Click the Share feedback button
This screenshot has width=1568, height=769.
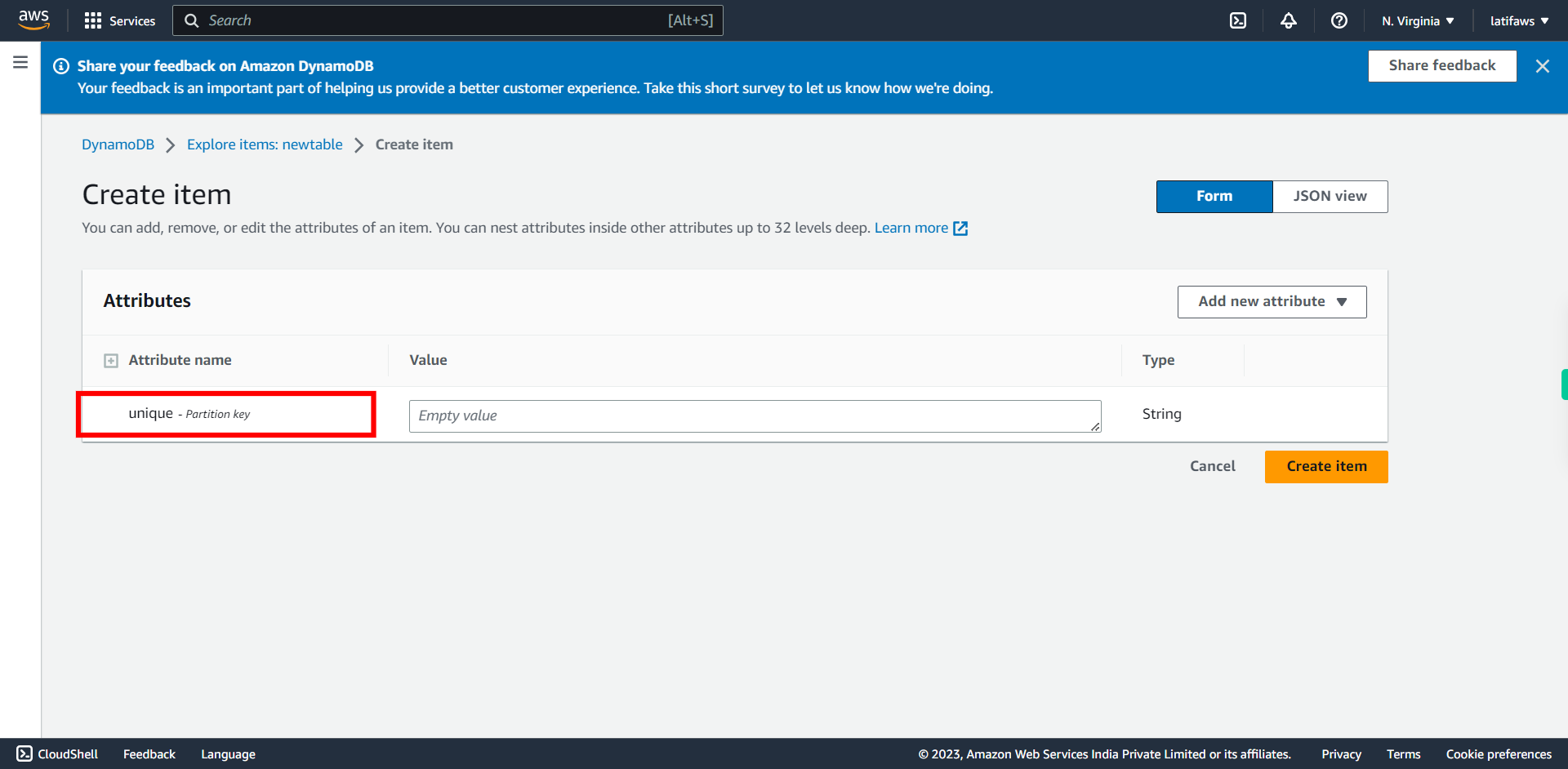pos(1442,65)
